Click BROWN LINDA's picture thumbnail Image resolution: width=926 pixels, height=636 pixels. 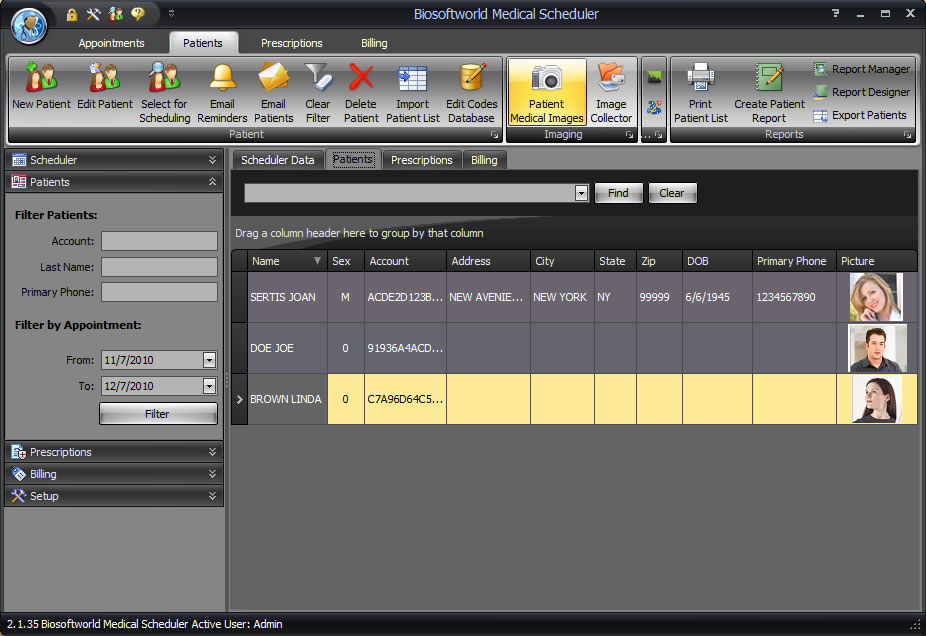click(877, 399)
